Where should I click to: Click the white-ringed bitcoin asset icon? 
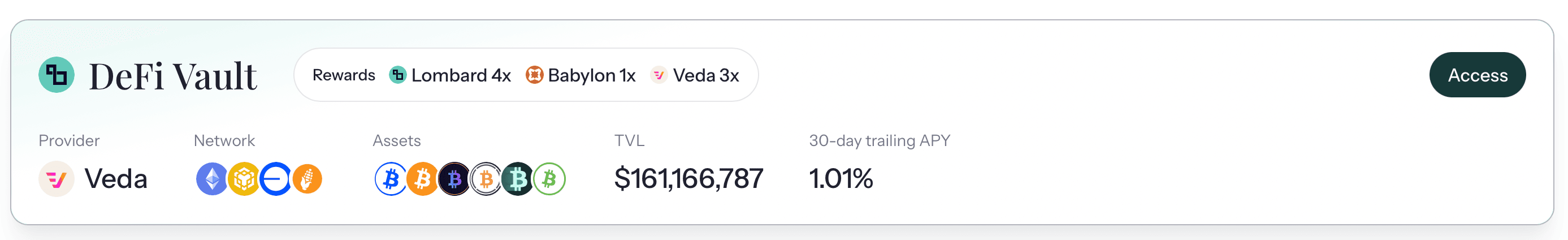[x=486, y=179]
